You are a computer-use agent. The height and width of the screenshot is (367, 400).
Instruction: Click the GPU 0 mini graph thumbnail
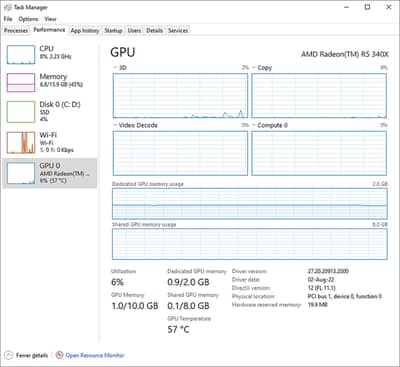21,173
